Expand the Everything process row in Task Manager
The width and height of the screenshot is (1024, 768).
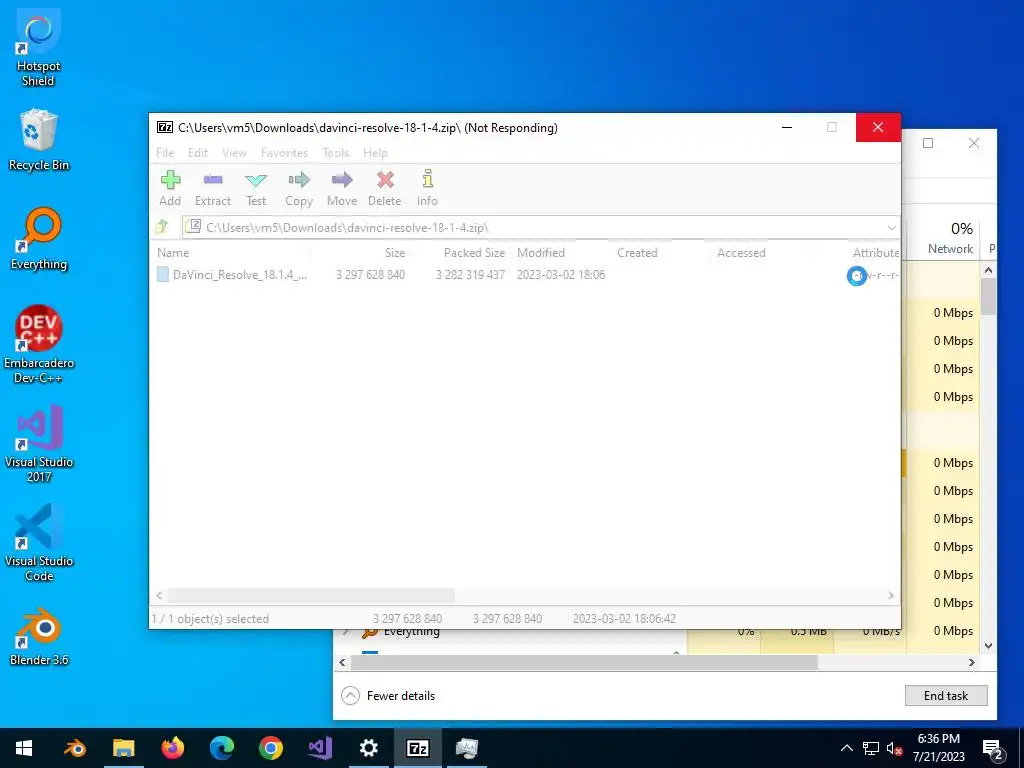348,632
